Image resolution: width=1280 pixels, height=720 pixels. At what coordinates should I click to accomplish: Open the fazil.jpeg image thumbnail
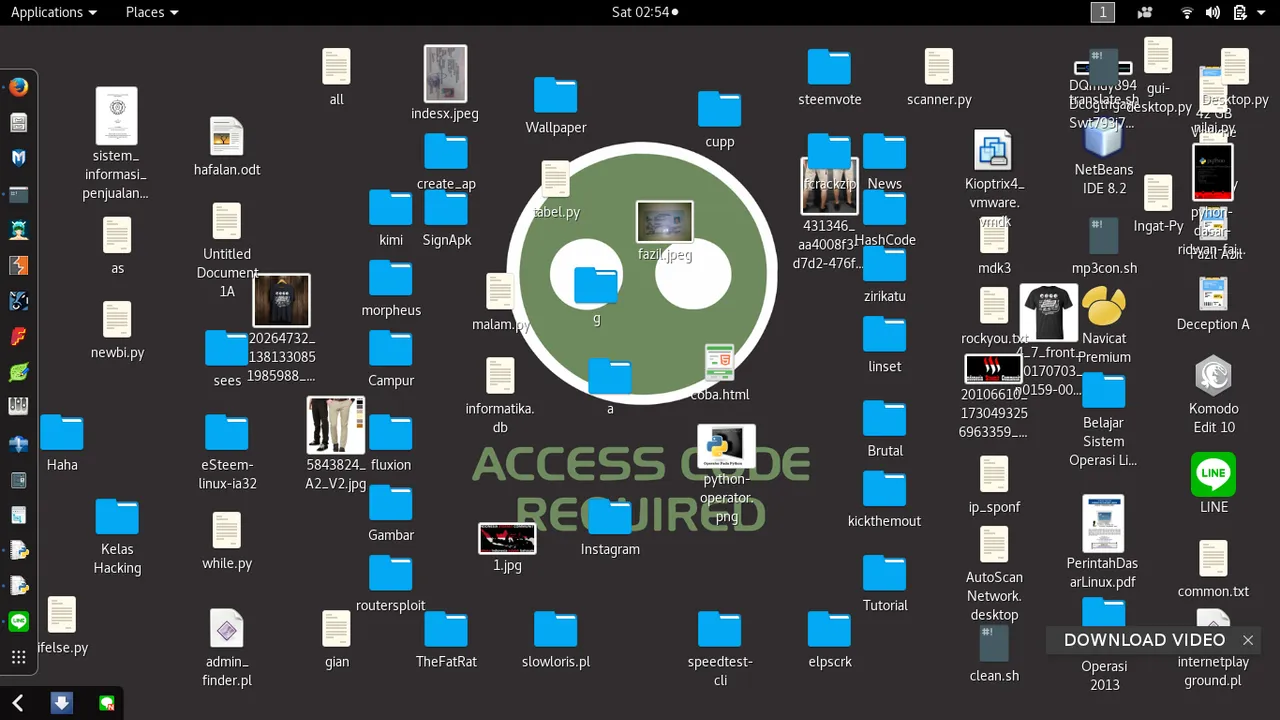(x=664, y=222)
